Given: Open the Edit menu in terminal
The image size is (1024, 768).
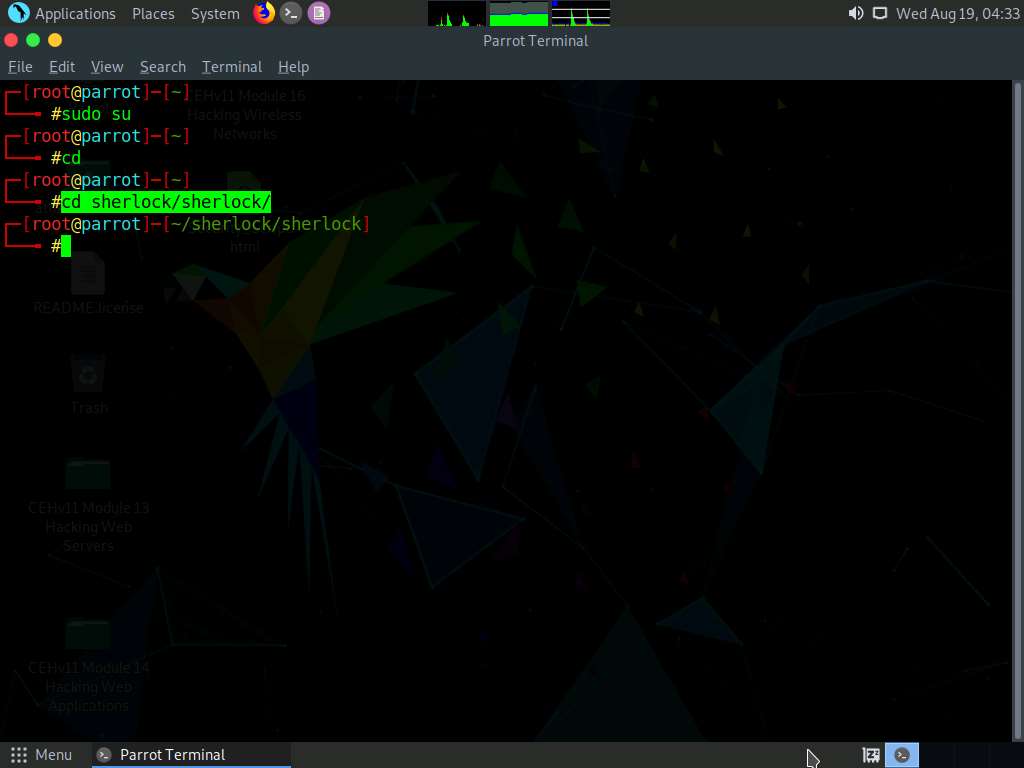Looking at the screenshot, I should click(x=62, y=67).
